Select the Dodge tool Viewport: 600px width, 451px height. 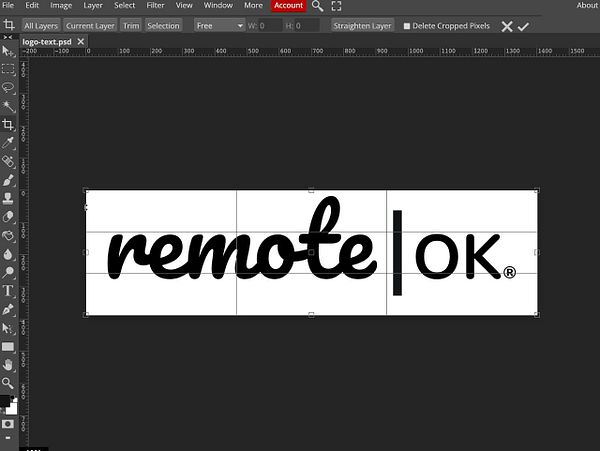coord(7,272)
